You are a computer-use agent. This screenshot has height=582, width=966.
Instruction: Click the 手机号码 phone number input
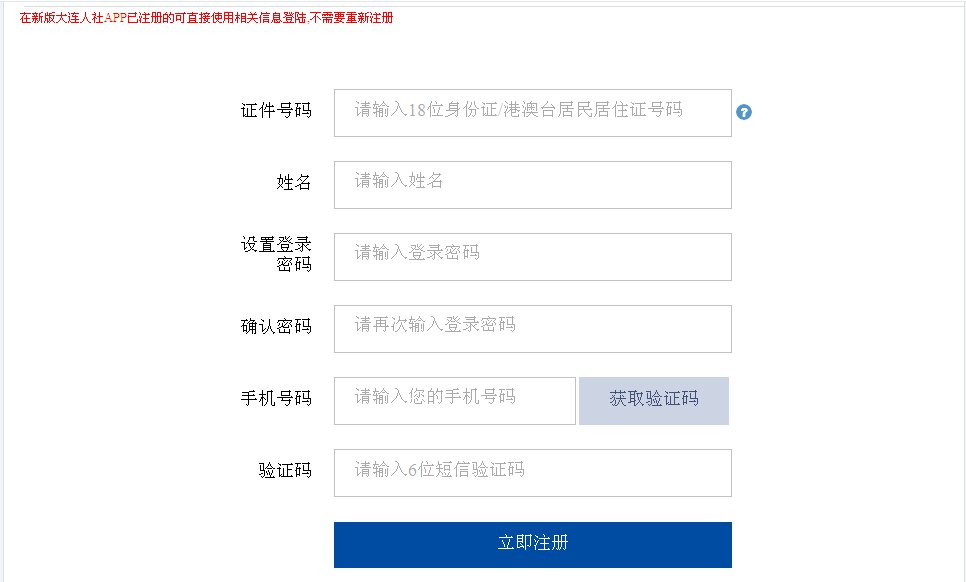454,401
